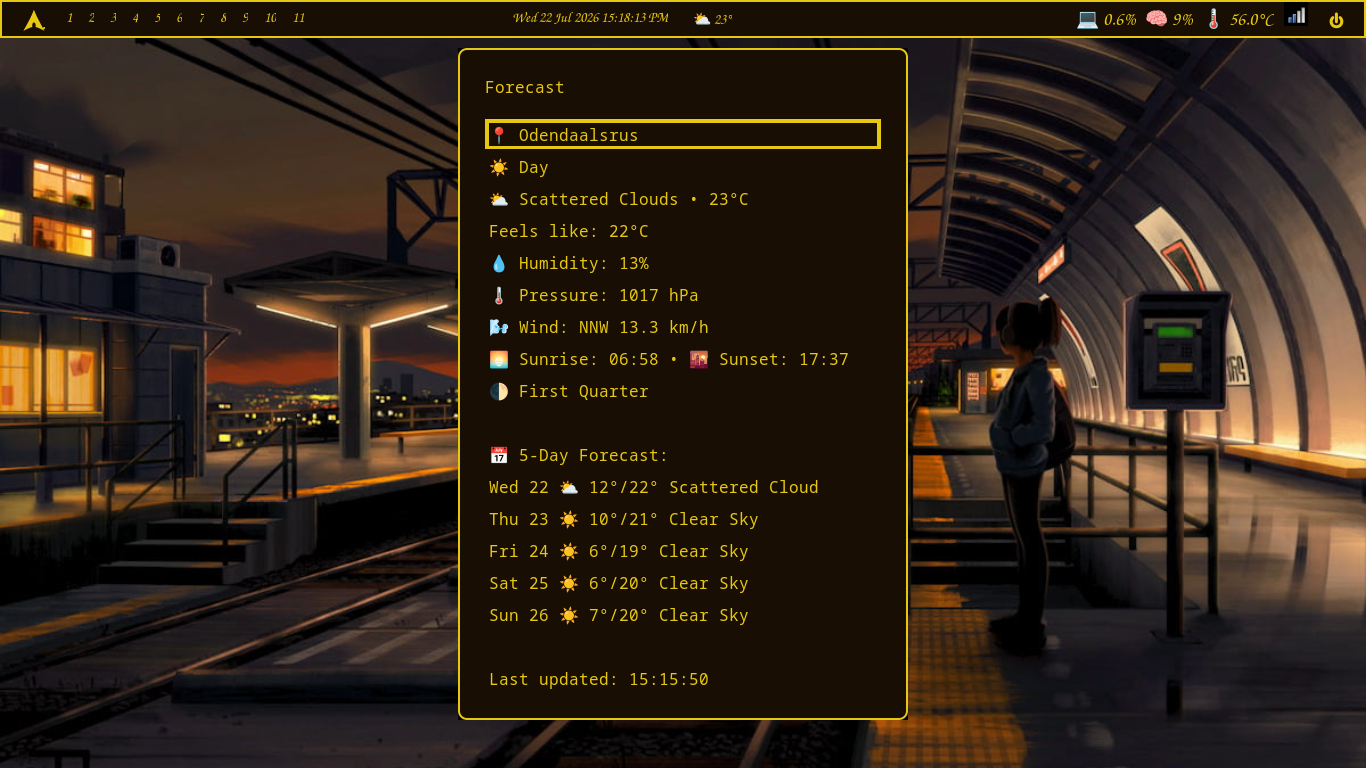This screenshot has height=768, width=1366.
Task: Go to workspace 10
Action: click(271, 18)
